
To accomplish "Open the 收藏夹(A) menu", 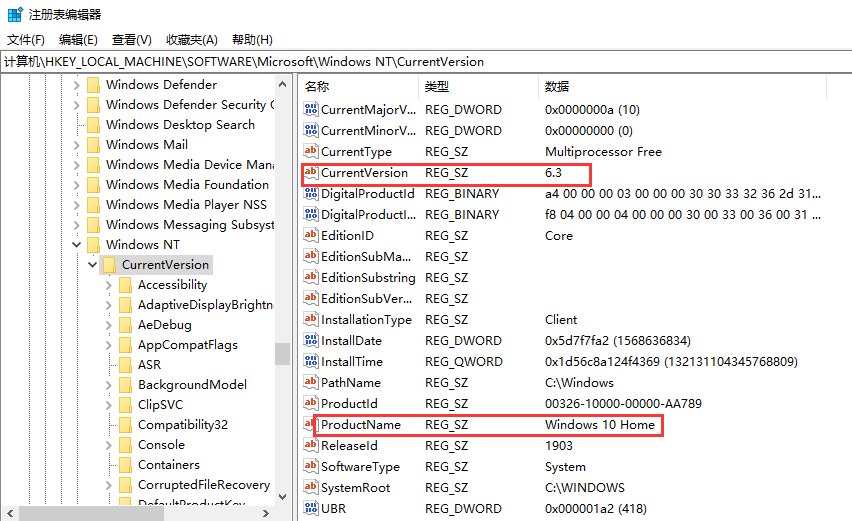I will (192, 40).
